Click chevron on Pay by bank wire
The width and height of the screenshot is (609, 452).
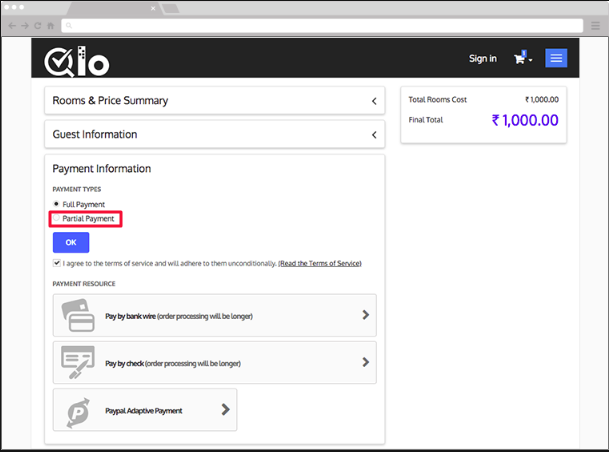(365, 315)
